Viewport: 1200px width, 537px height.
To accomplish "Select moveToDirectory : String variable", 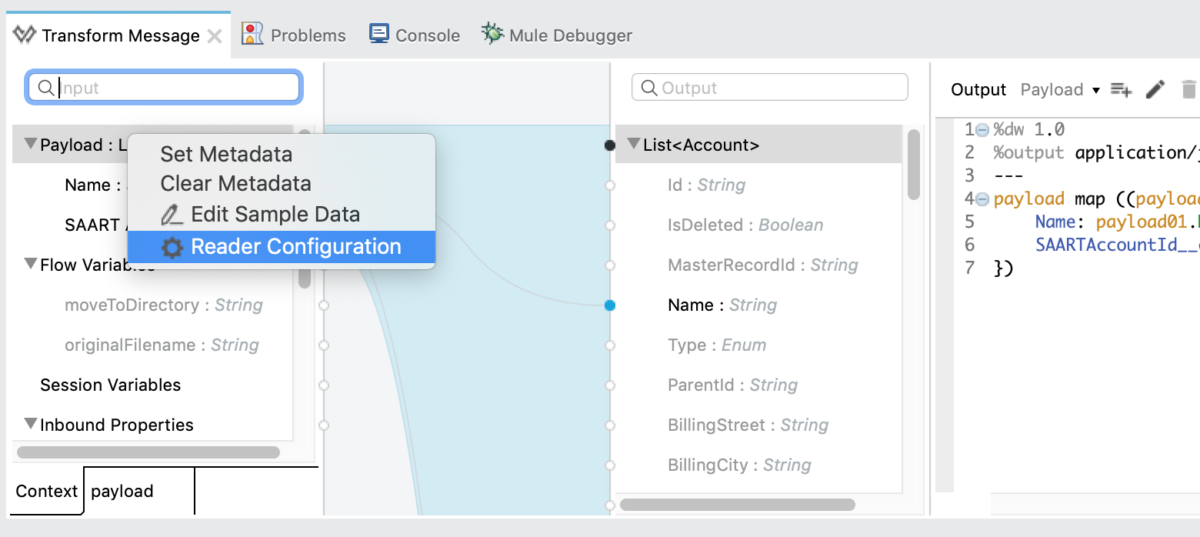I will point(163,305).
